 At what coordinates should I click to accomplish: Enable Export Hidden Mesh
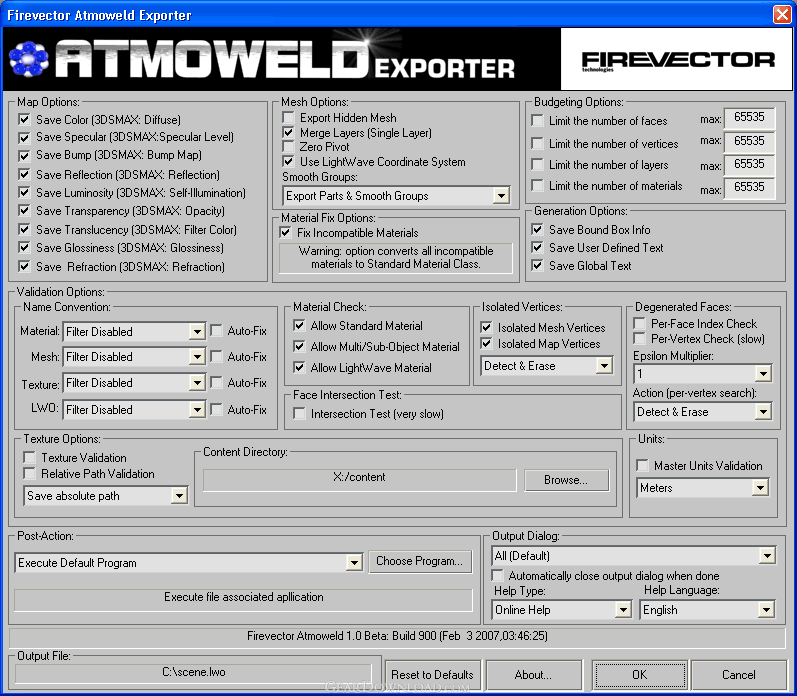pos(288,117)
